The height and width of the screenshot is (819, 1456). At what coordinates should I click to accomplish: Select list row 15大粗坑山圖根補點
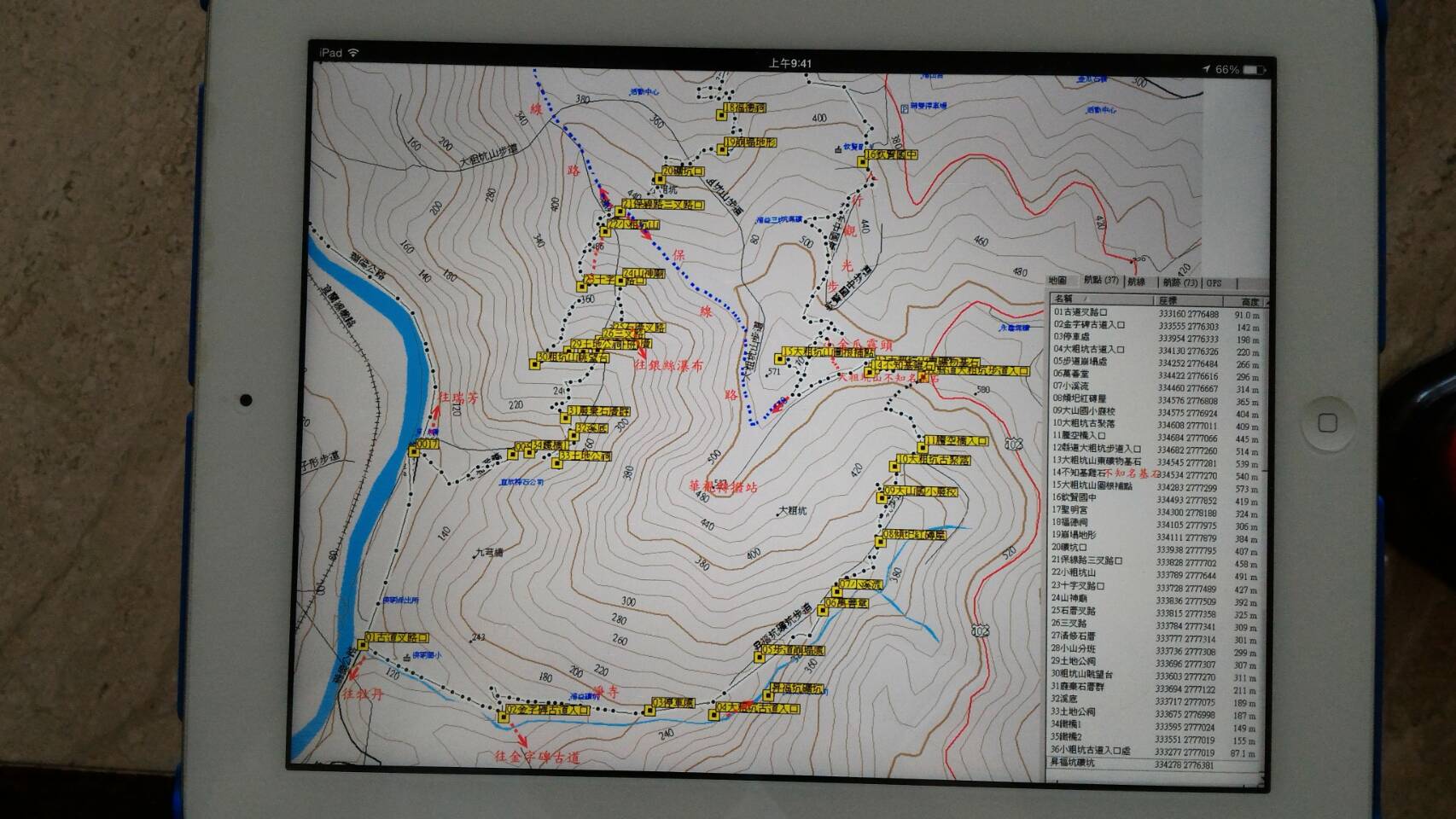tap(1156, 486)
